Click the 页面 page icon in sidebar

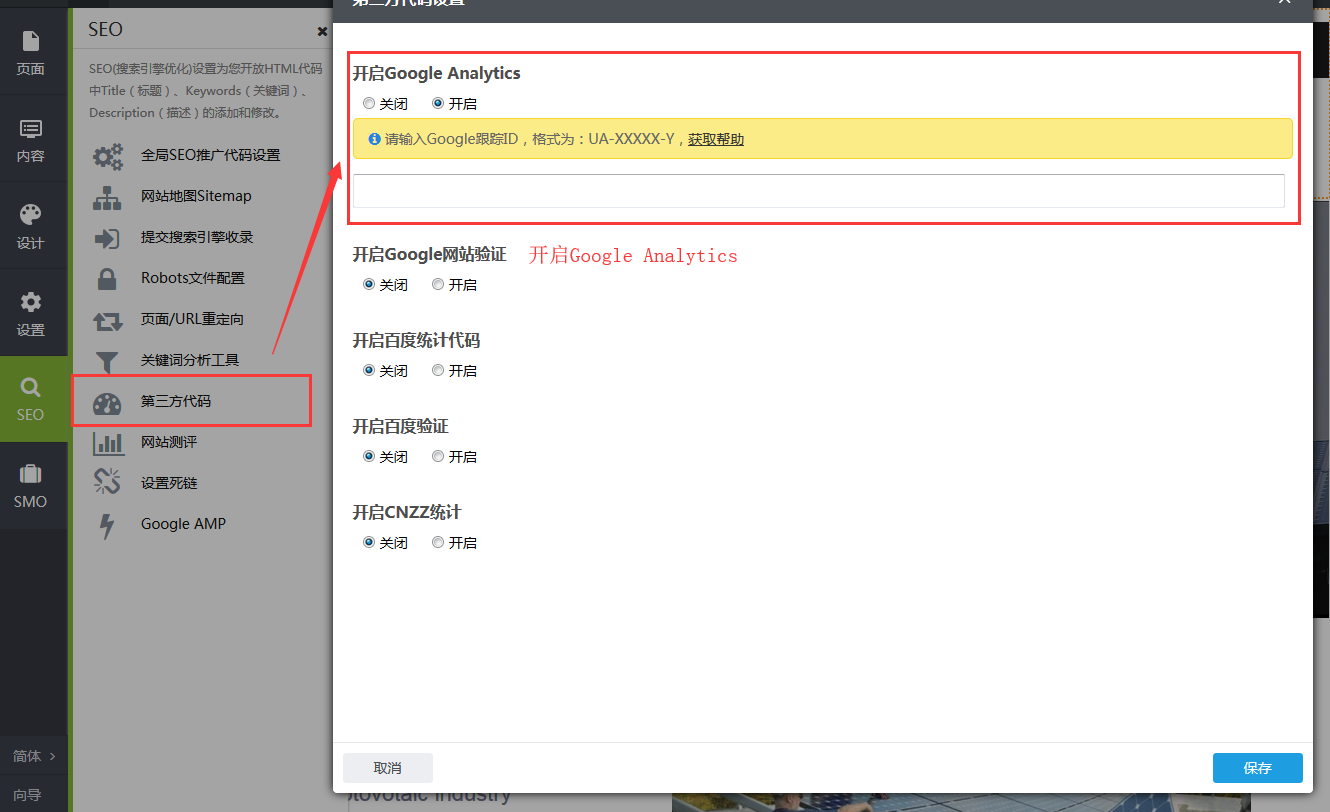click(30, 41)
